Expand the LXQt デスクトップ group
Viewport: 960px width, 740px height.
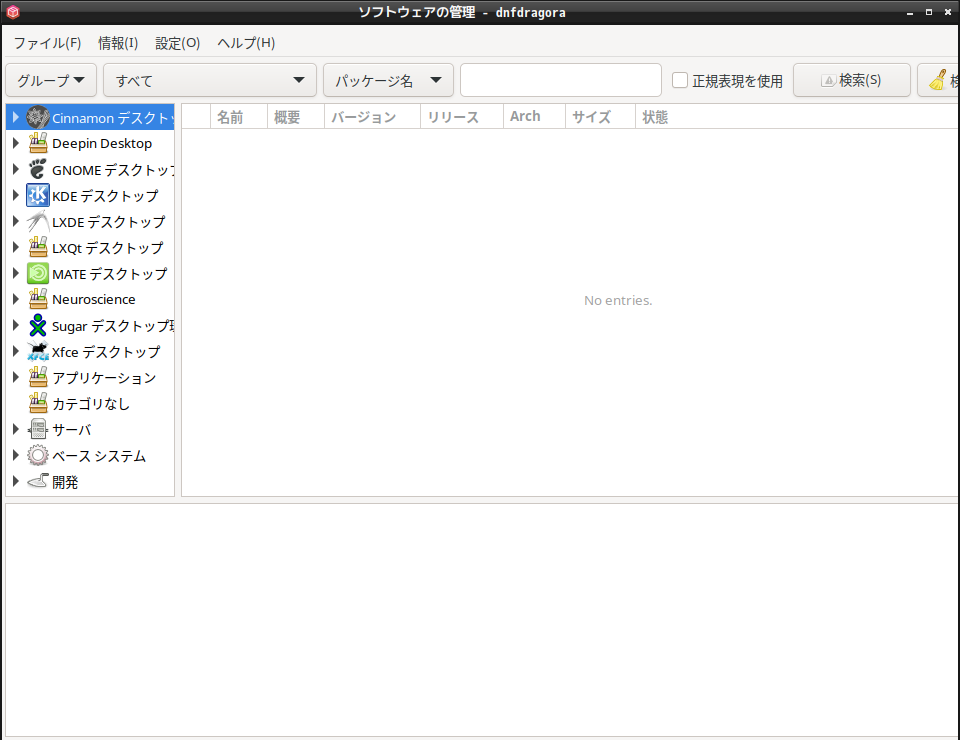[16, 247]
